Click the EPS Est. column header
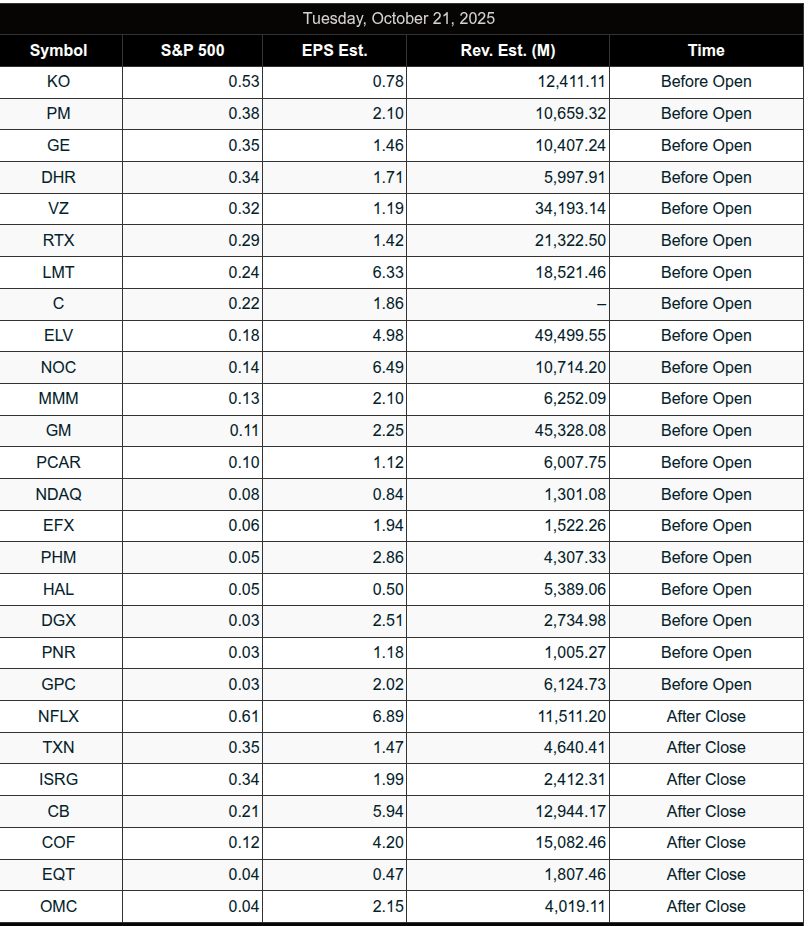Image resolution: width=812 pixels, height=926 pixels. [334, 50]
